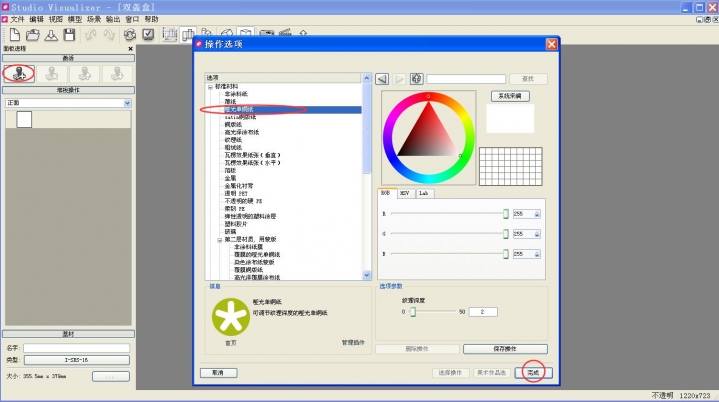Switch to the Lab color tab

point(423,192)
